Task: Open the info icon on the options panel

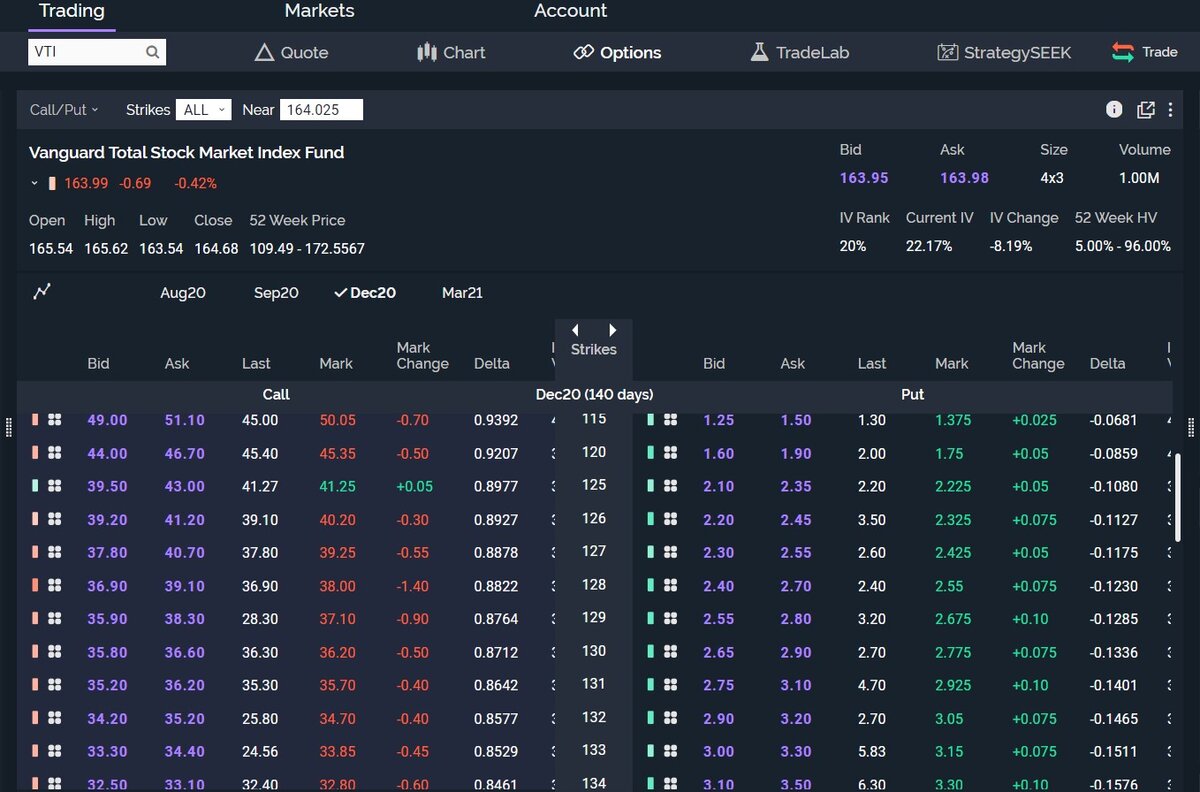Action: click(x=1114, y=109)
